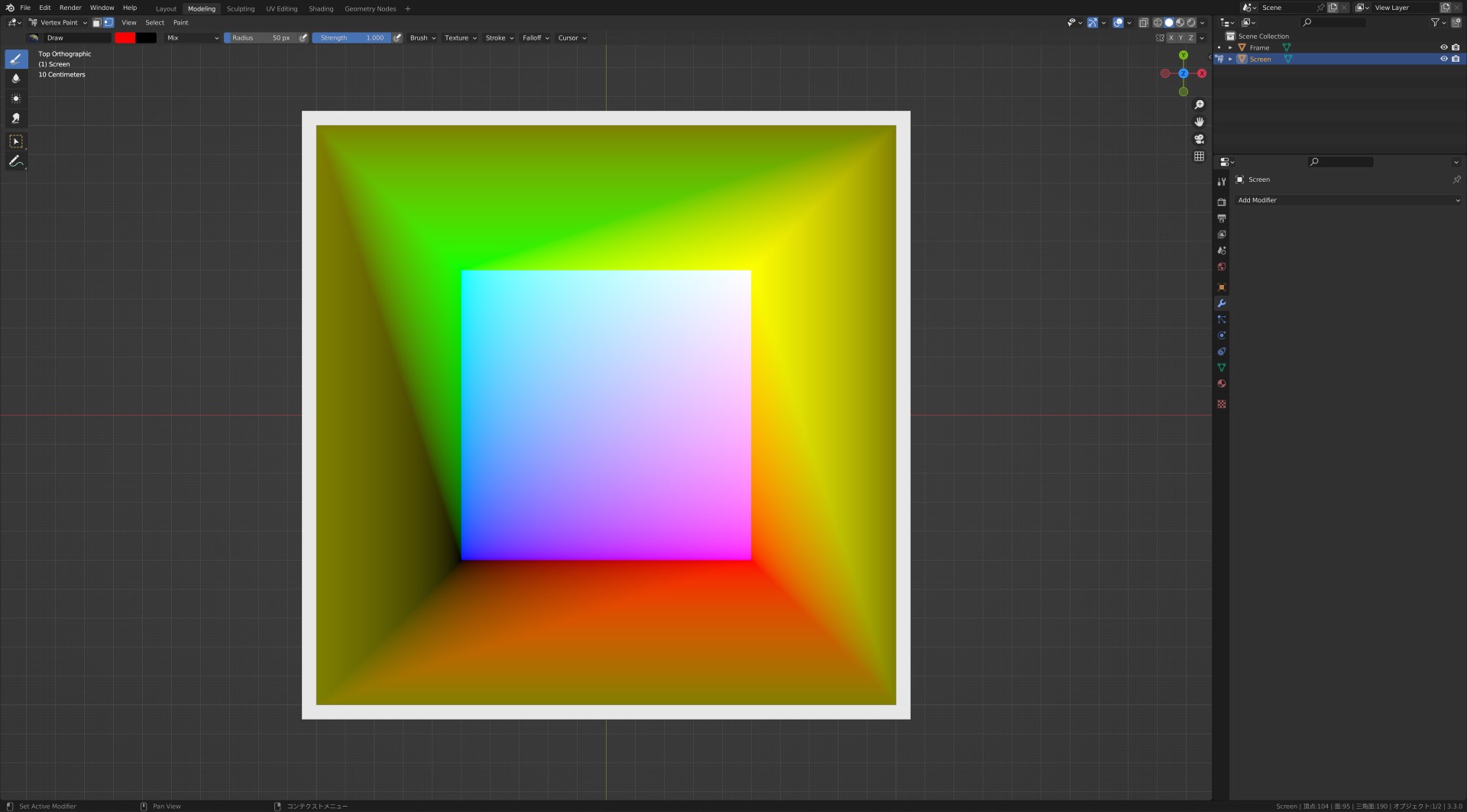Select the Blur brush tool
The height and width of the screenshot is (812, 1467).
pyautogui.click(x=16, y=79)
